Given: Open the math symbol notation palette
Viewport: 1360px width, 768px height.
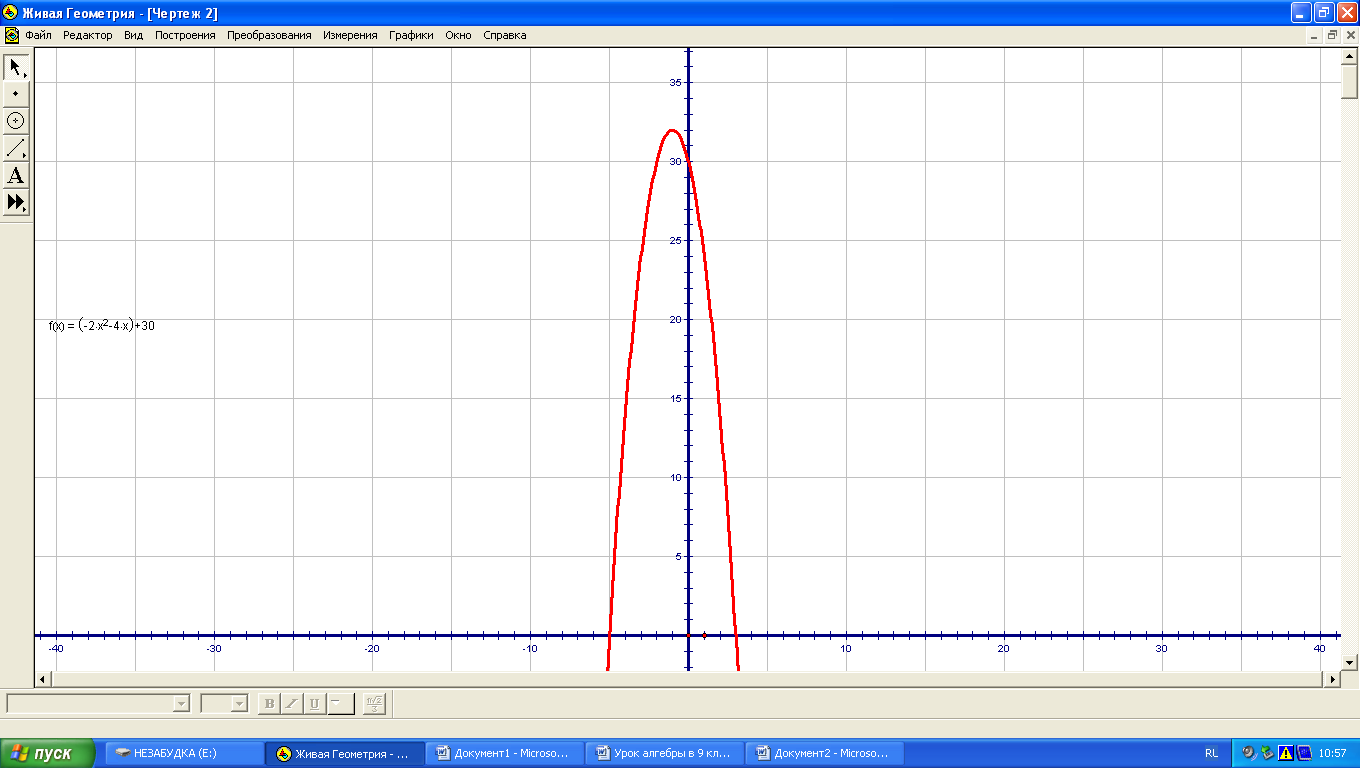Looking at the screenshot, I should click(375, 703).
